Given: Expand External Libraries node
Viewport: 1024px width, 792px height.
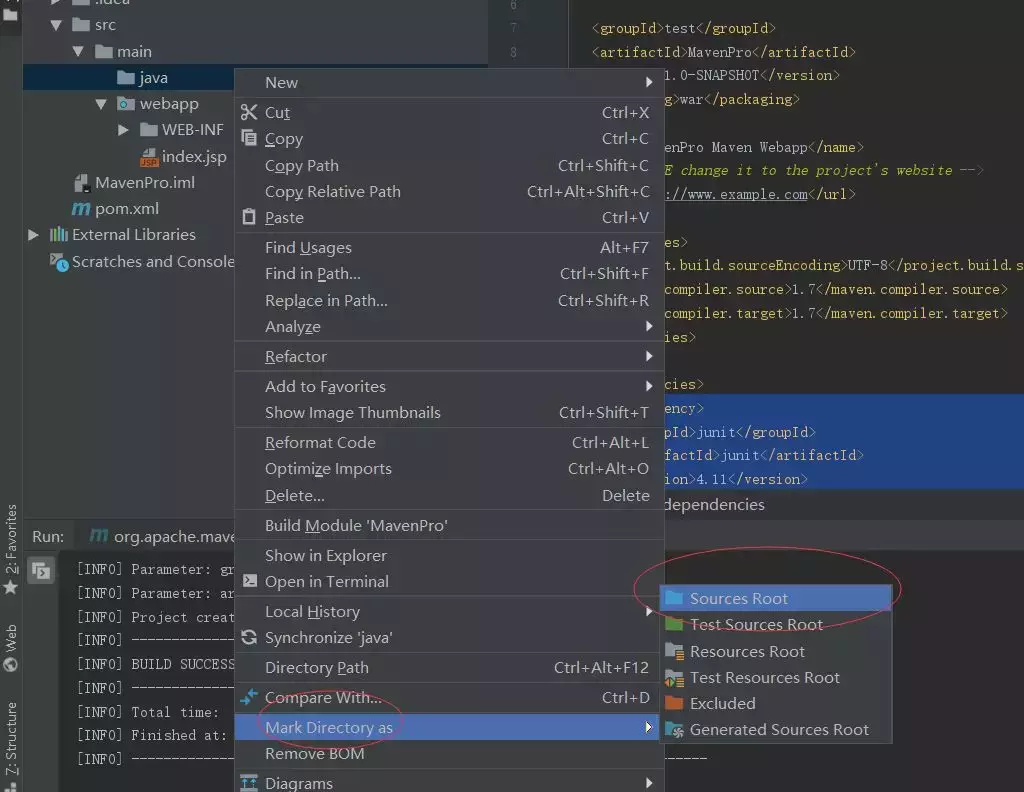Looking at the screenshot, I should pos(33,234).
